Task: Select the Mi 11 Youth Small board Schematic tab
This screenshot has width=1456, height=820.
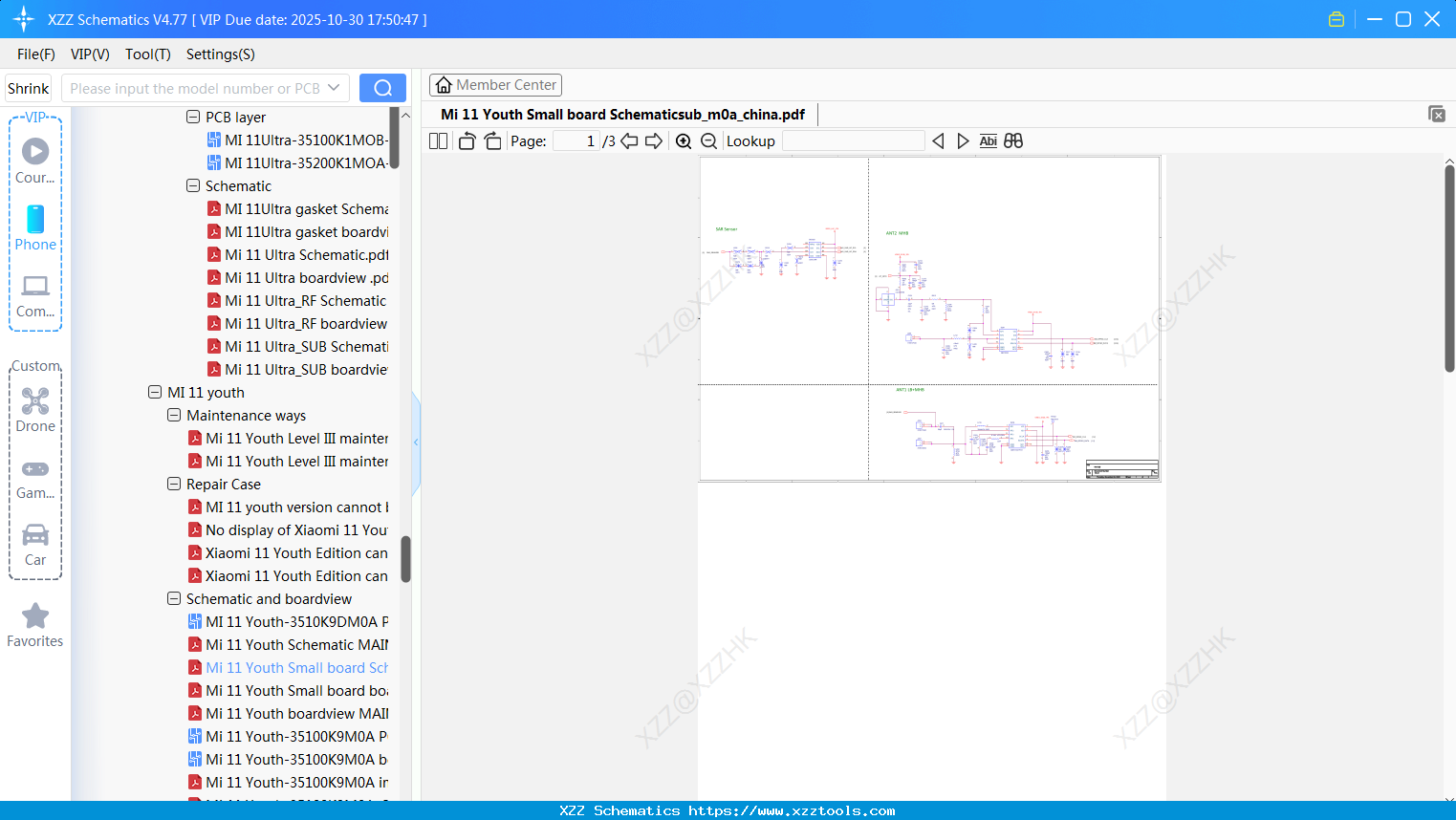Action: [622, 115]
